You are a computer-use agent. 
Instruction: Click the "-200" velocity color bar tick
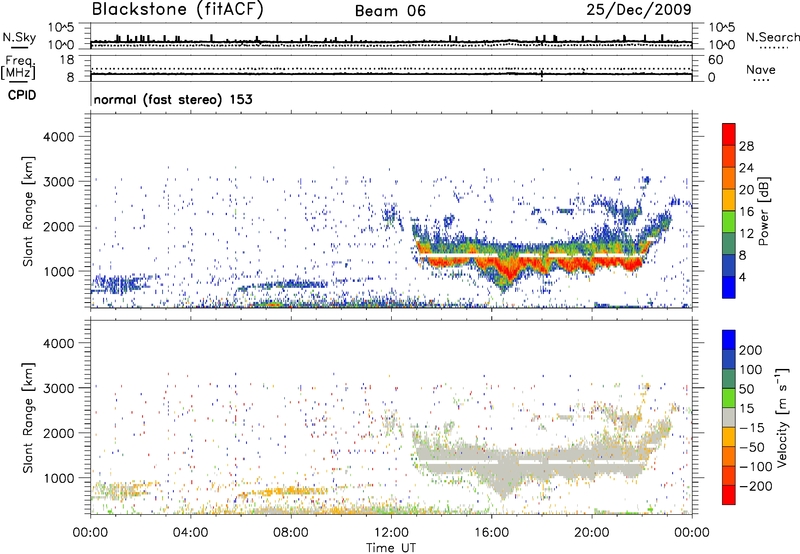[755, 486]
